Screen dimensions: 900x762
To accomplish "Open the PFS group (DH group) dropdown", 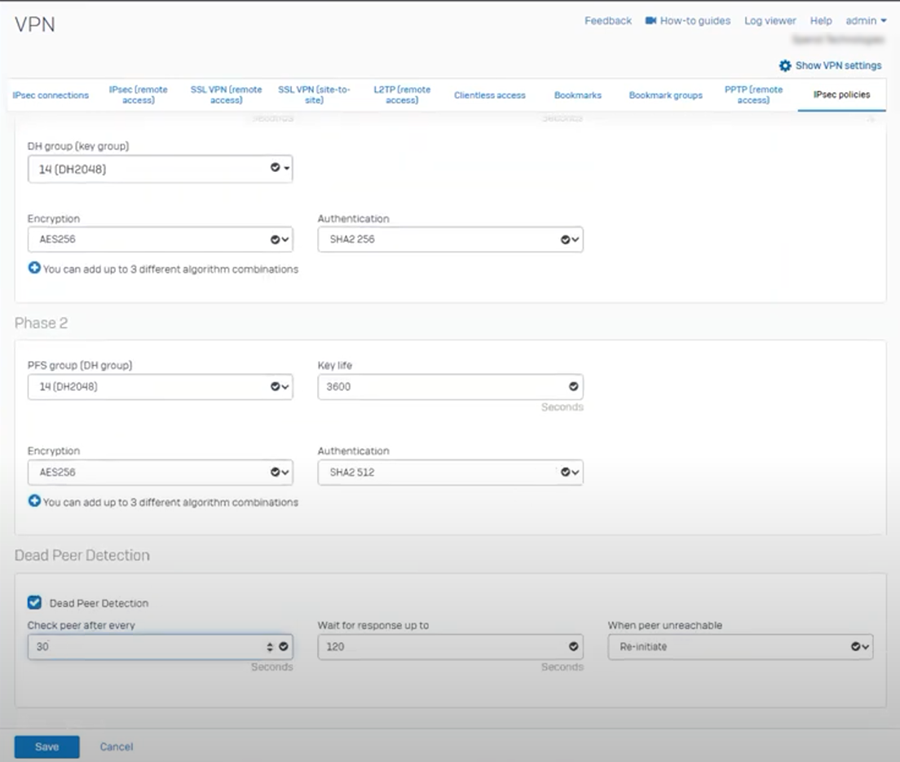I will coord(160,387).
